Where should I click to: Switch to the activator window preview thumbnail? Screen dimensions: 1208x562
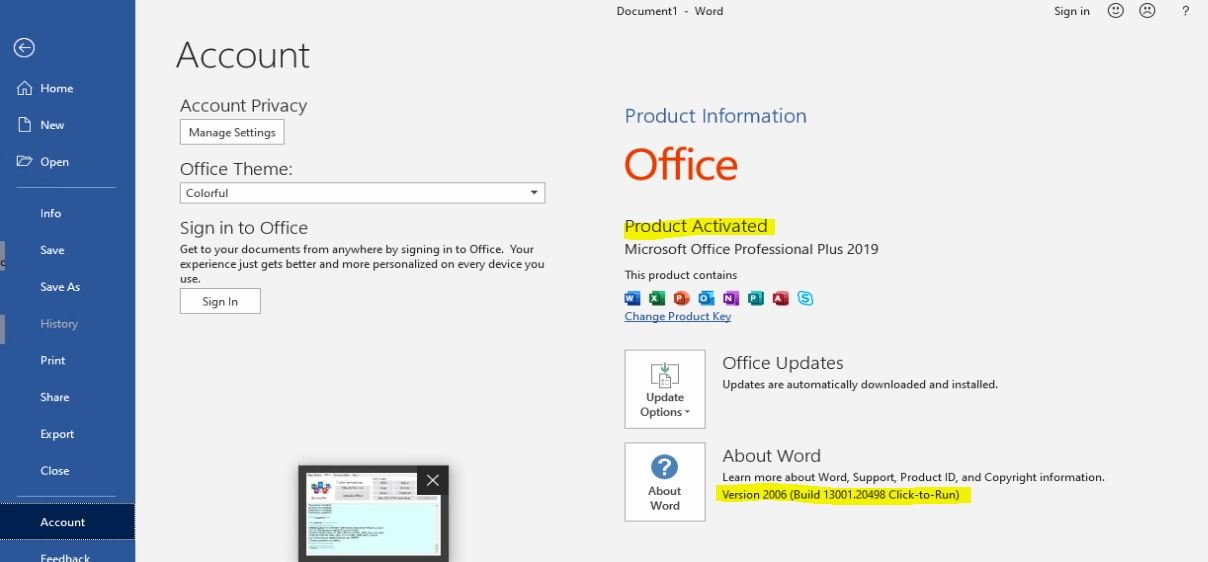(x=373, y=515)
